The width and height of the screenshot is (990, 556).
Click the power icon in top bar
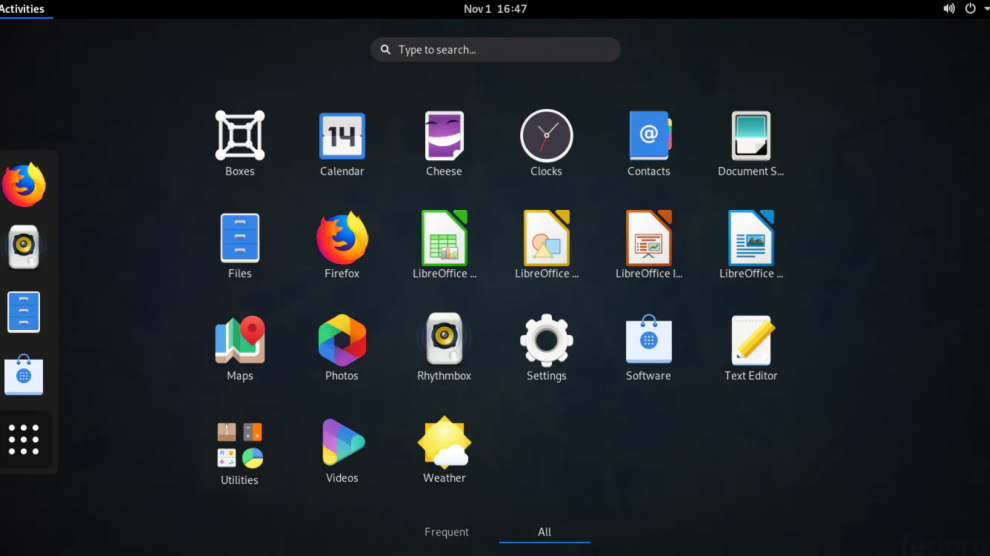[970, 9]
